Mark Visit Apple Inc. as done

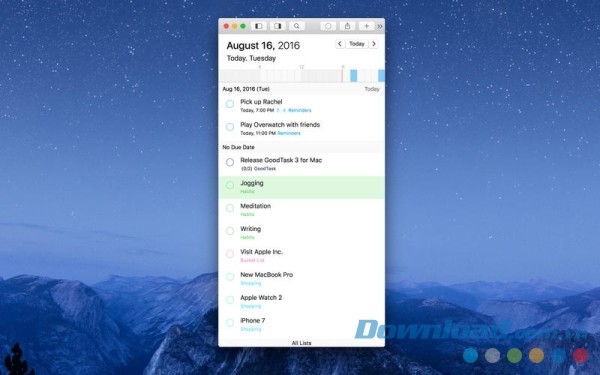pos(230,254)
